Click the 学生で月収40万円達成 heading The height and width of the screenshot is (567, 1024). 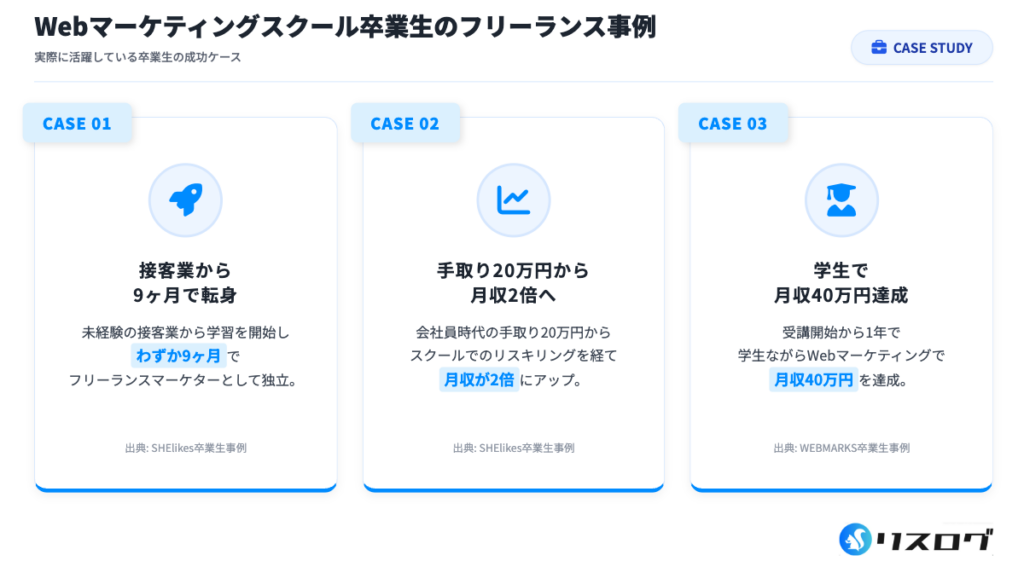click(x=841, y=283)
